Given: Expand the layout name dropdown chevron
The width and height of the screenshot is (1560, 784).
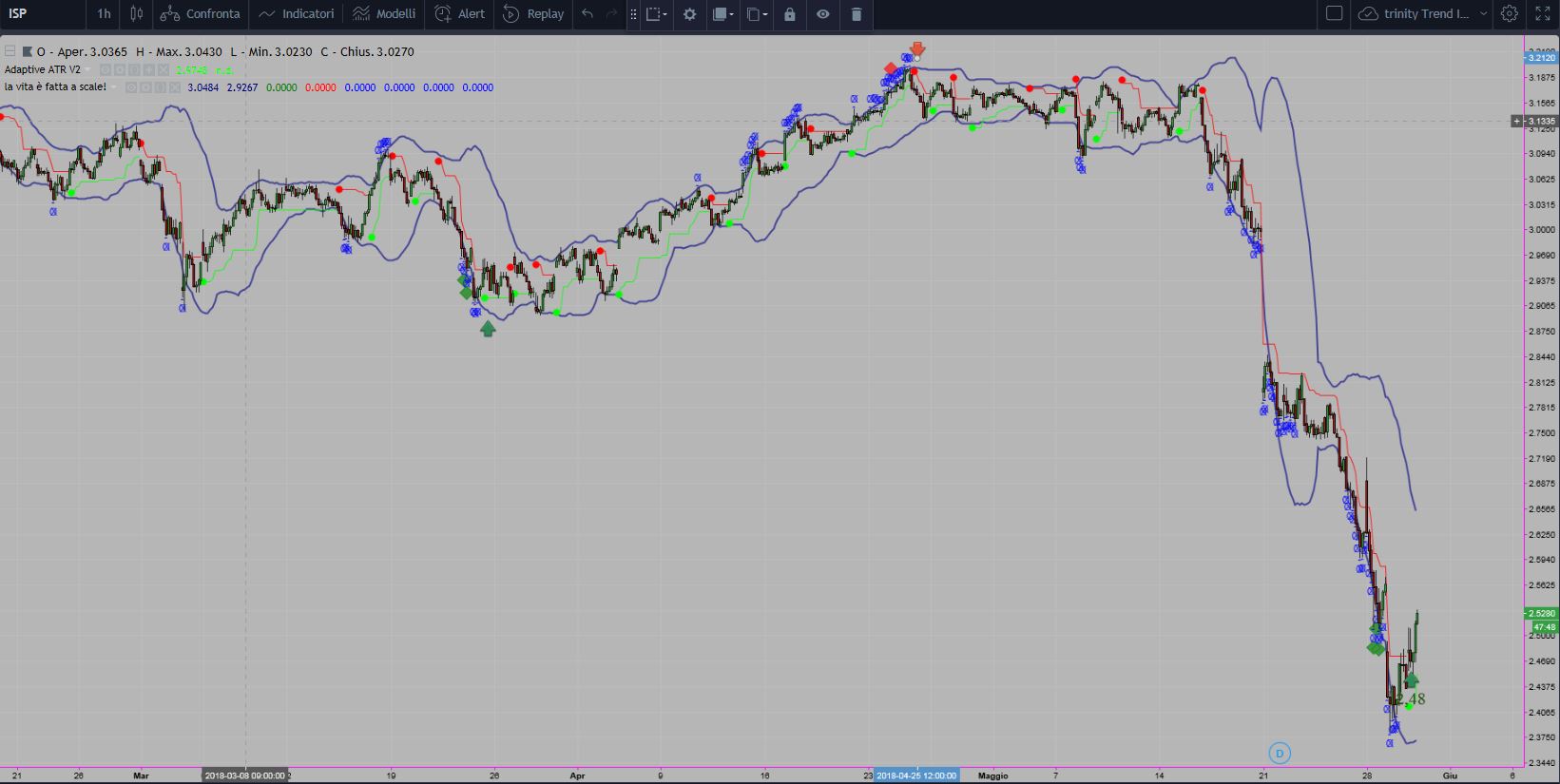Looking at the screenshot, I should coord(1483,13).
